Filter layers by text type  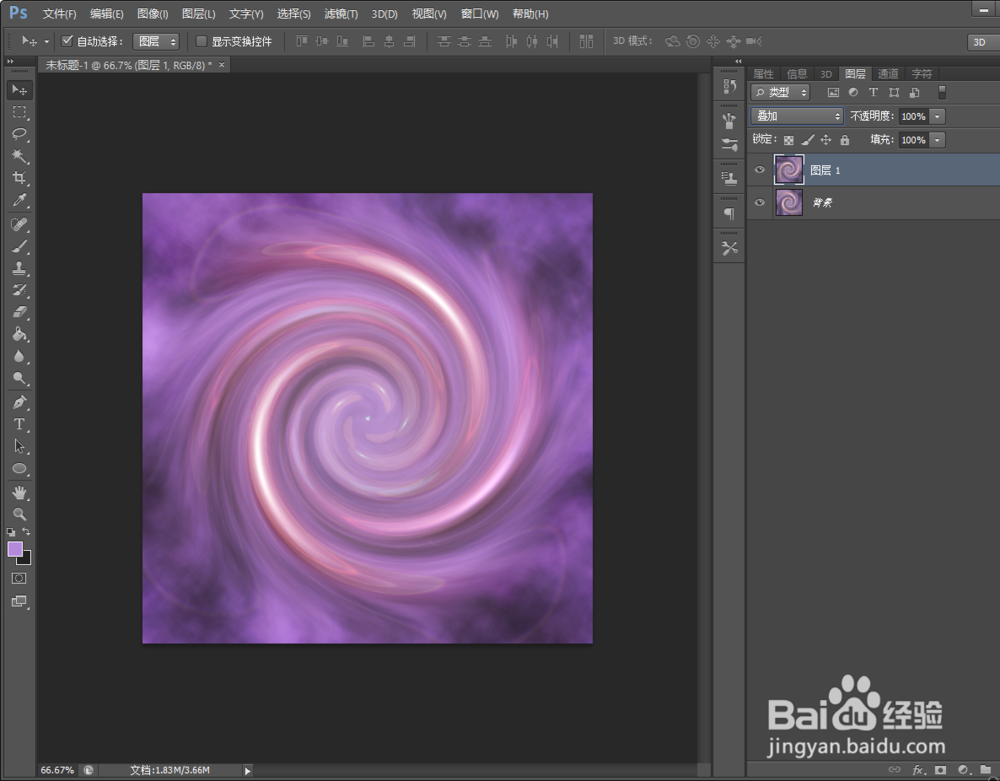874,92
